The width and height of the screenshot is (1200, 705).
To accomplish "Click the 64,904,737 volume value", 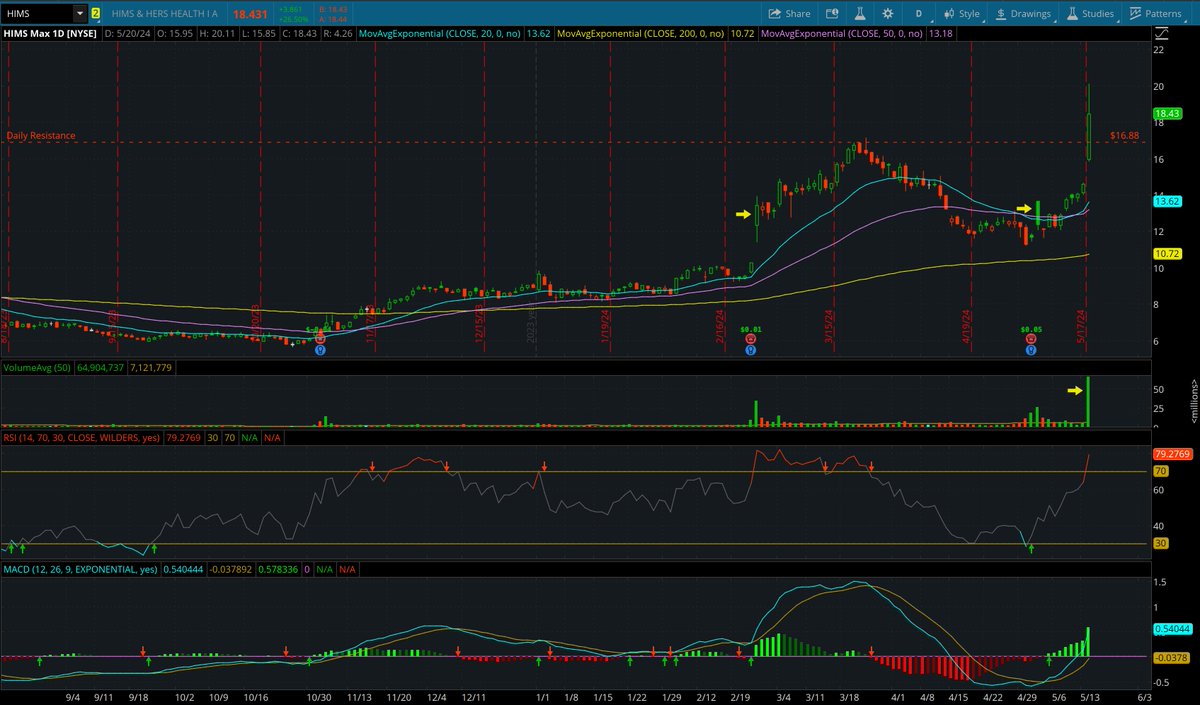I will [103, 369].
